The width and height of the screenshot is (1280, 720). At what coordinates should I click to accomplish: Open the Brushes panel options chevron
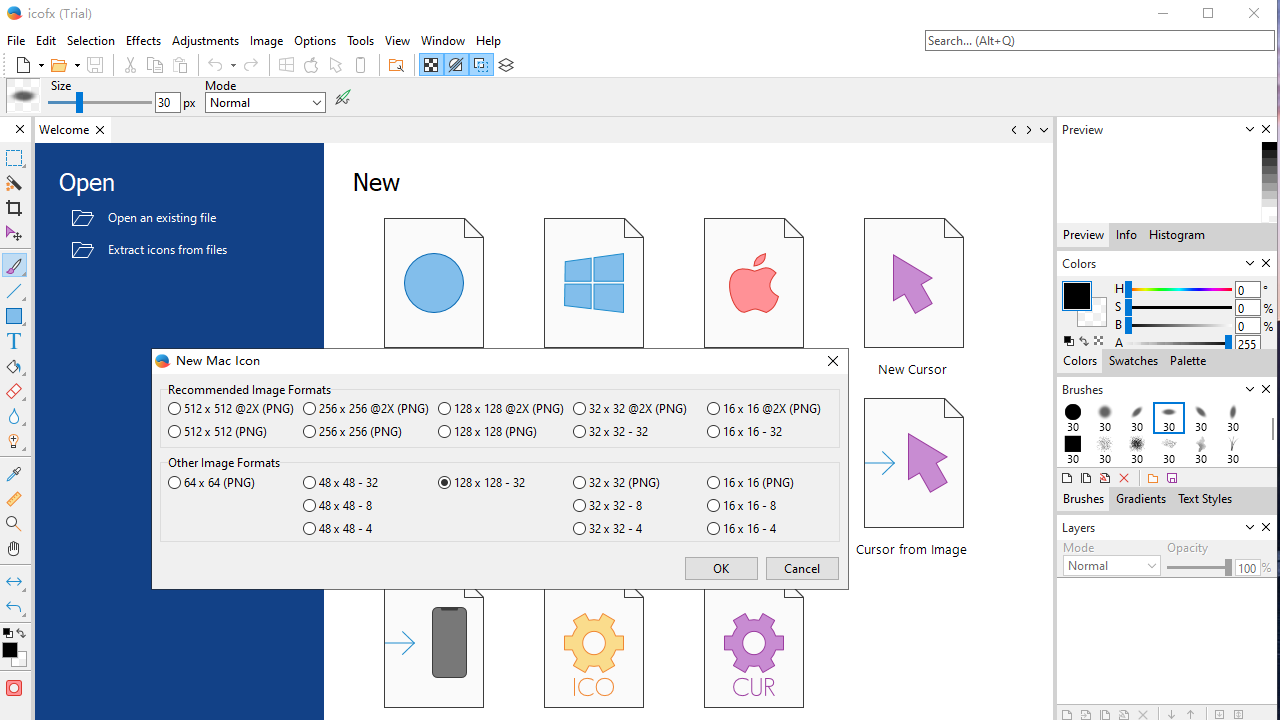[1249, 389]
